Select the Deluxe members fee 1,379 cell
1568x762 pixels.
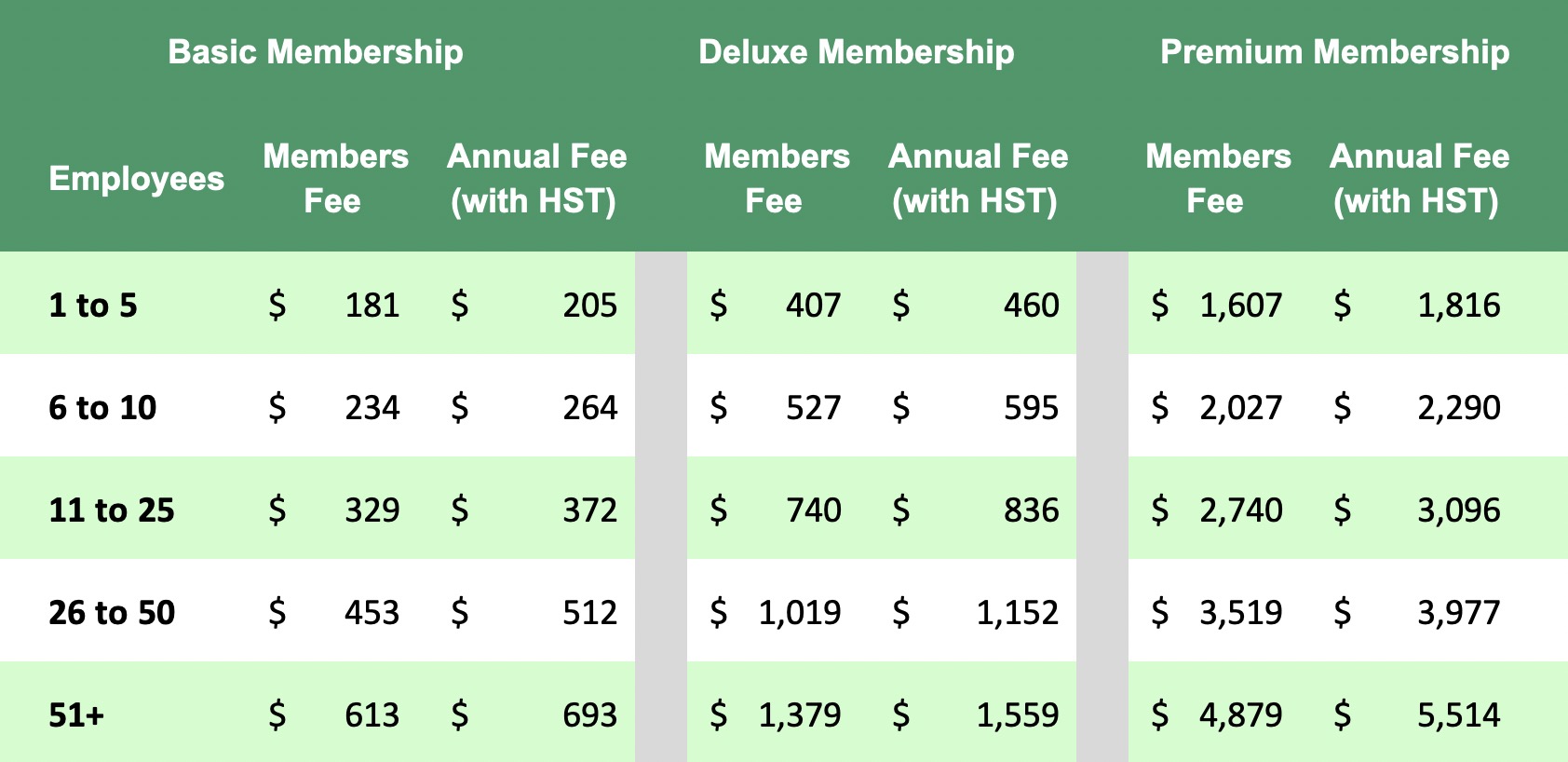click(x=776, y=715)
